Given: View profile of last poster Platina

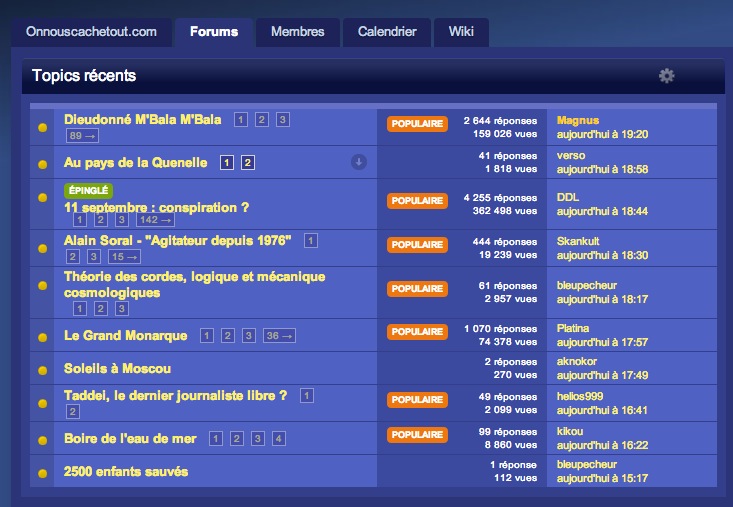Looking at the screenshot, I should (573, 328).
